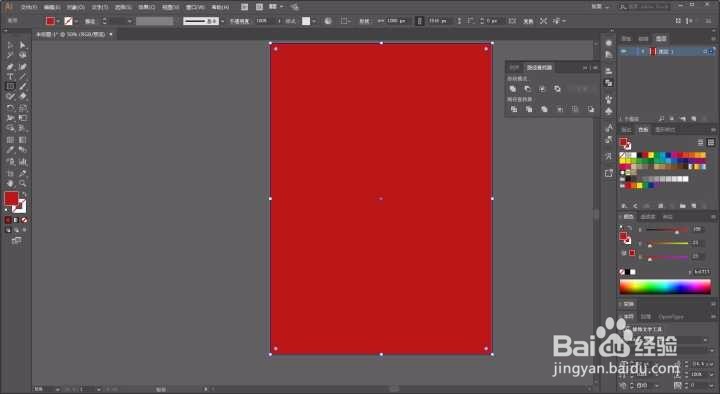
Task: Create new layer in Layers panel
Action: tap(694, 118)
